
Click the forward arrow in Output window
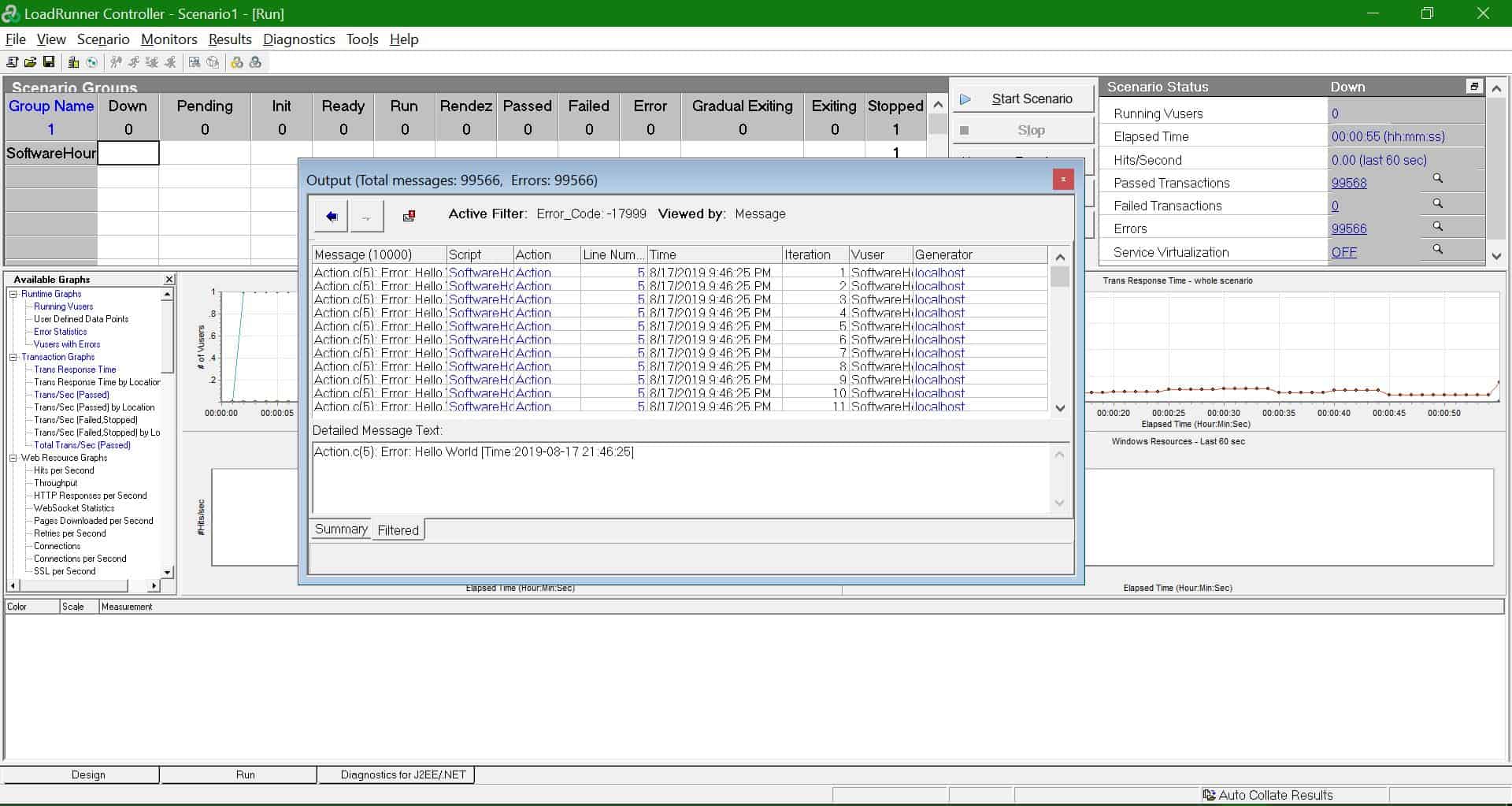(x=367, y=216)
